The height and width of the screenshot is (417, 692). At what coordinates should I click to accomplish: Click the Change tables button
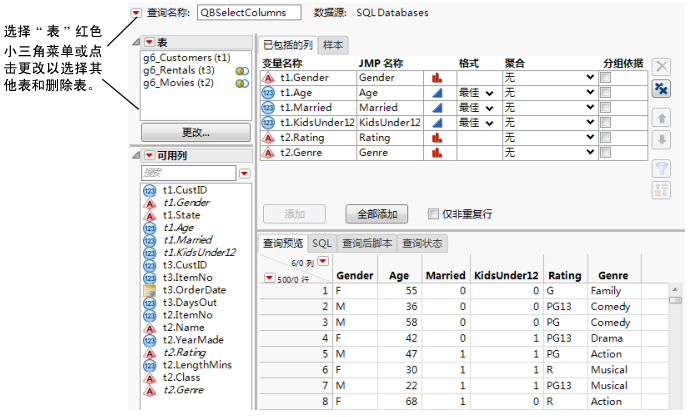coord(196,133)
